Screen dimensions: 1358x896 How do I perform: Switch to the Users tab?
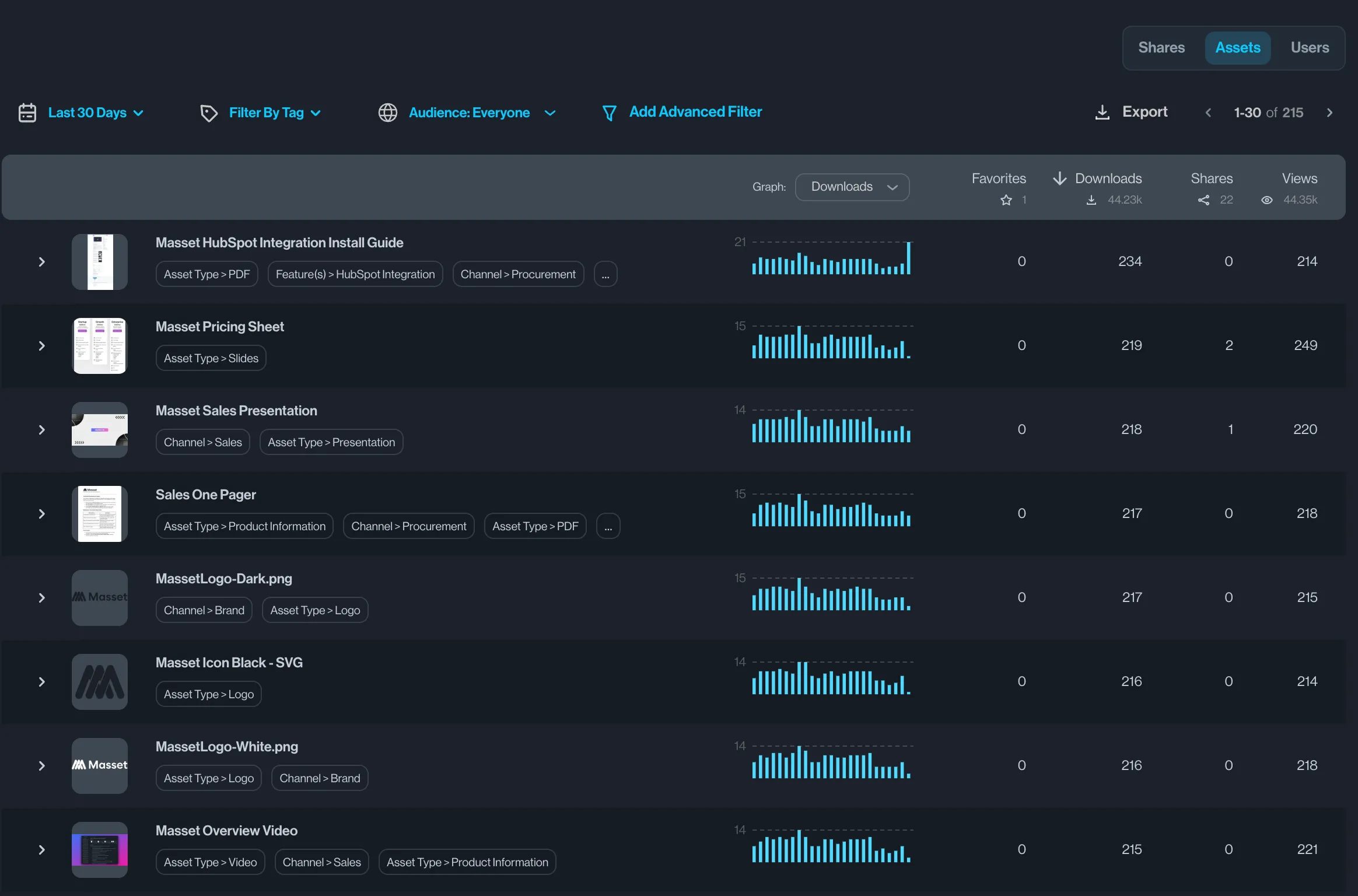click(x=1309, y=48)
